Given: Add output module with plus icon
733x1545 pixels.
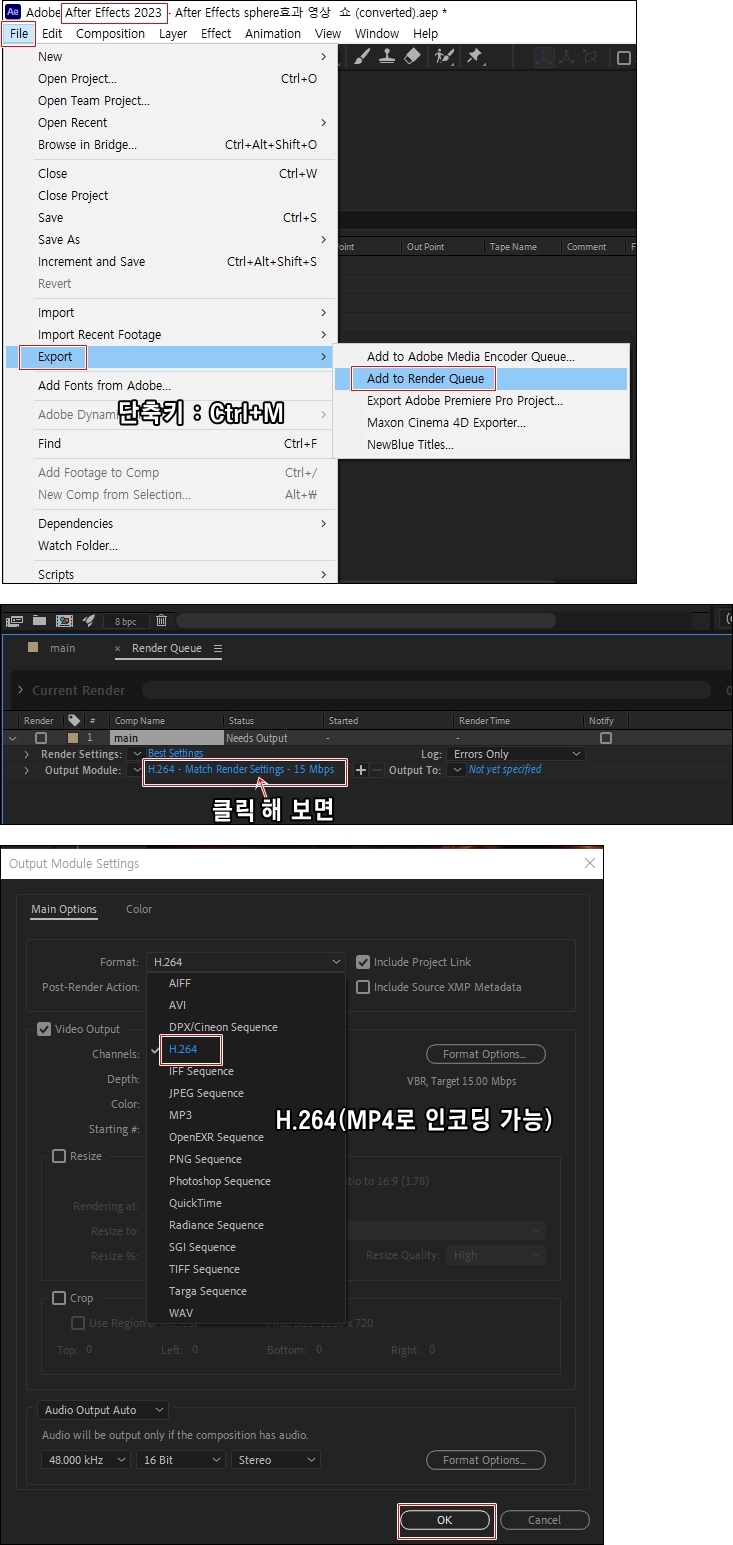Looking at the screenshot, I should (x=361, y=770).
